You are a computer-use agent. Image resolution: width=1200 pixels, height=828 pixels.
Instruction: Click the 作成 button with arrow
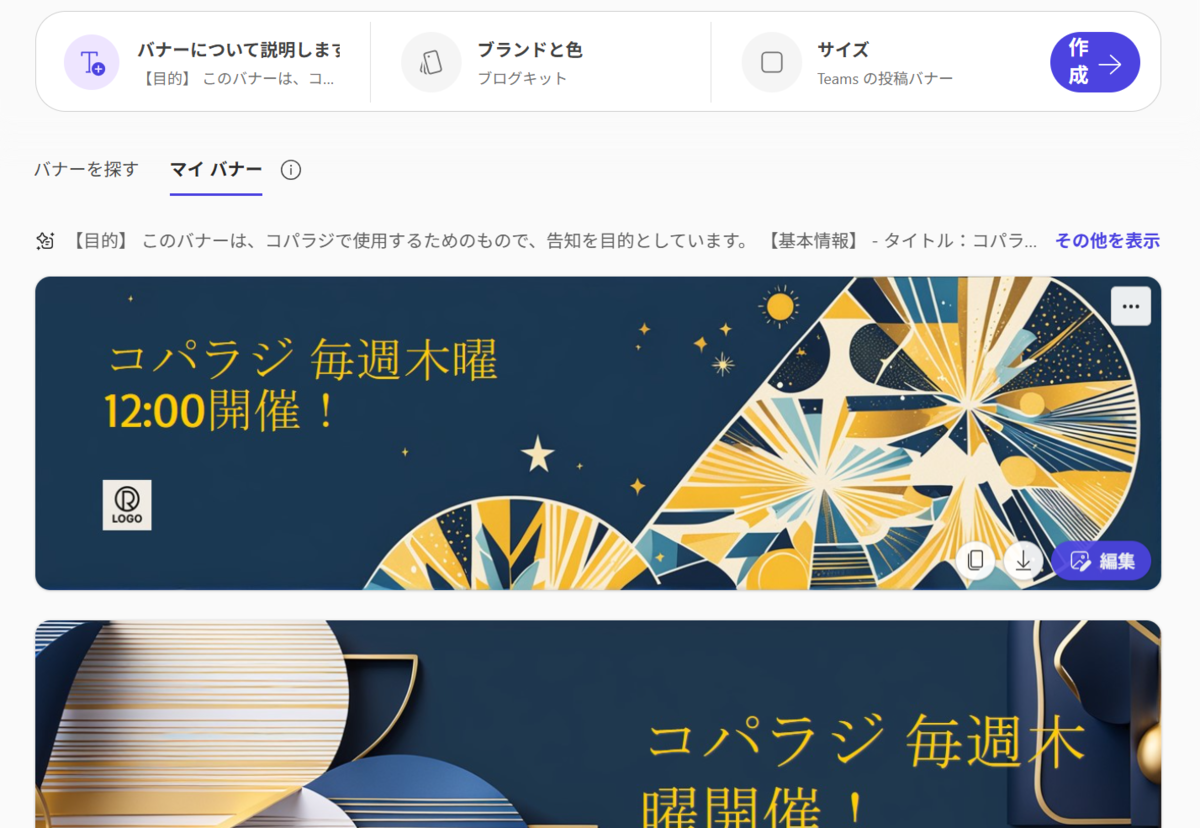(x=1095, y=62)
